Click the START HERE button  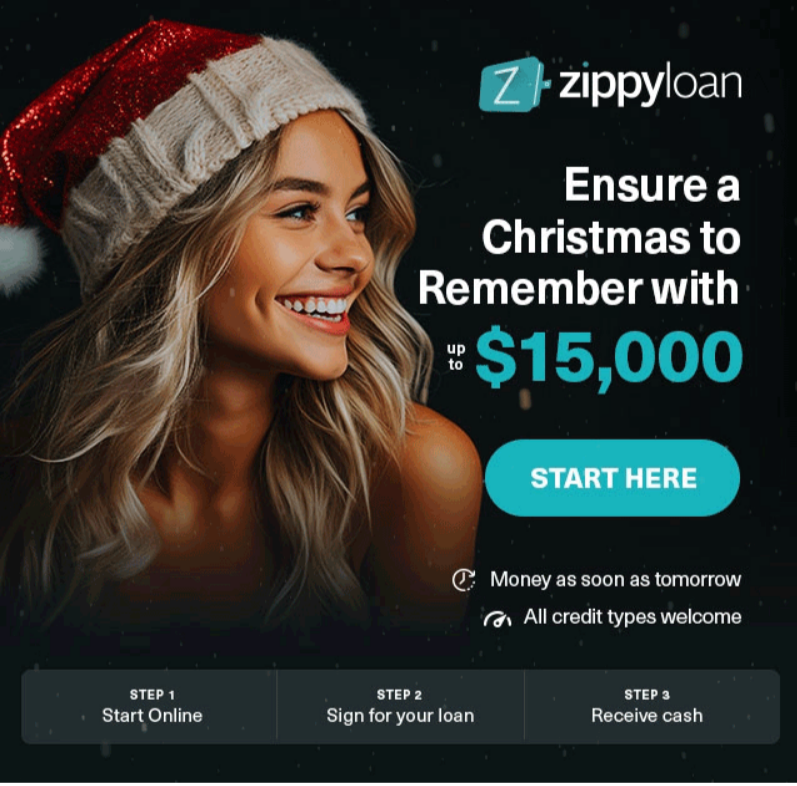click(612, 478)
